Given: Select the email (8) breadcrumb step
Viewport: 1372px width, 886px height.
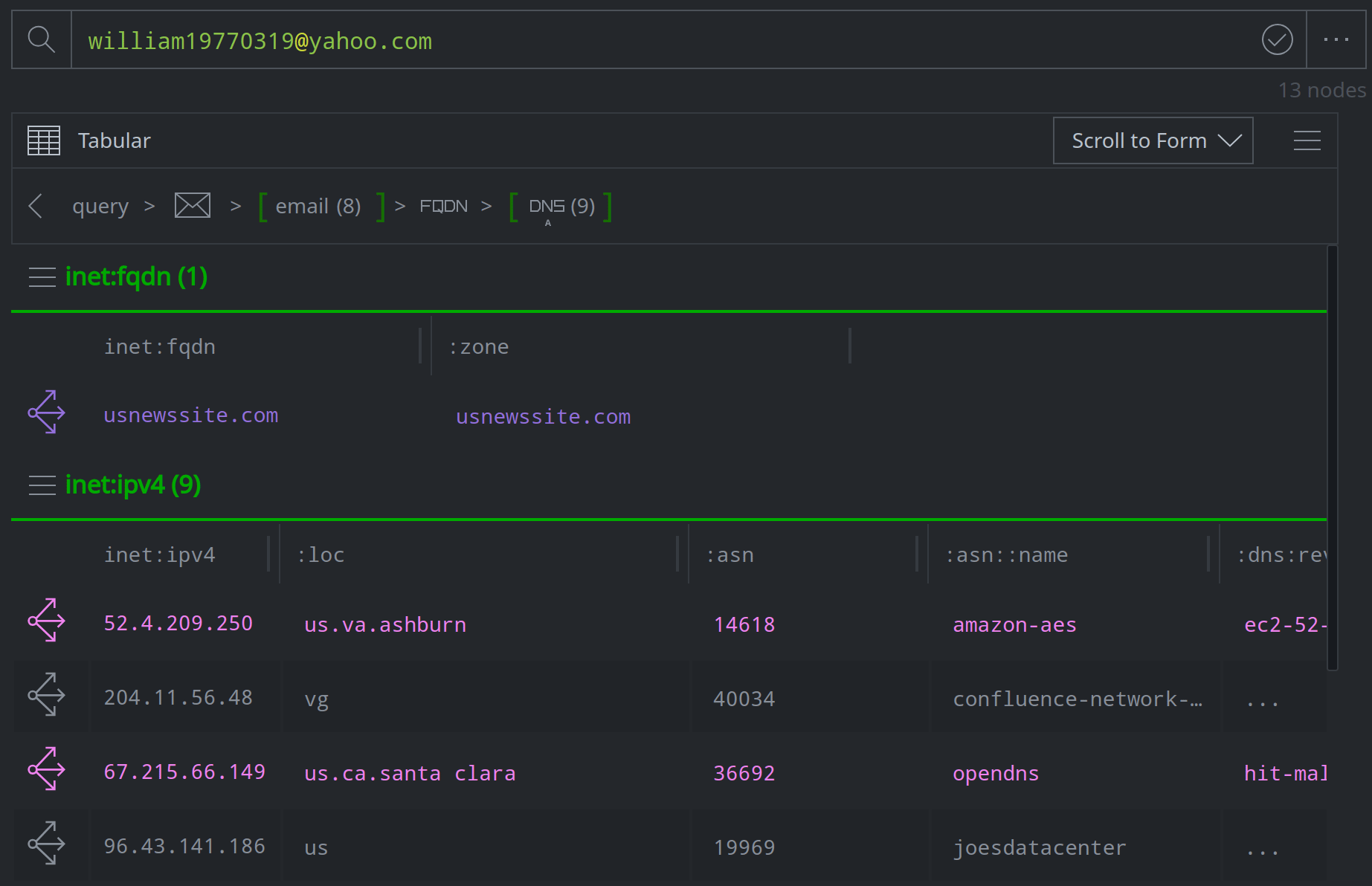Looking at the screenshot, I should pyautogui.click(x=318, y=206).
